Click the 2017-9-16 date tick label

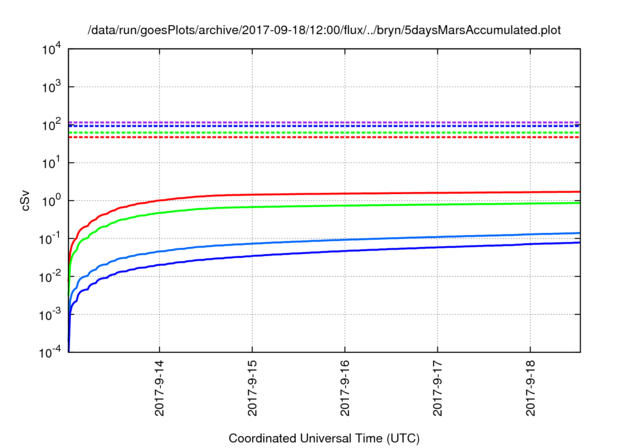tap(345, 388)
